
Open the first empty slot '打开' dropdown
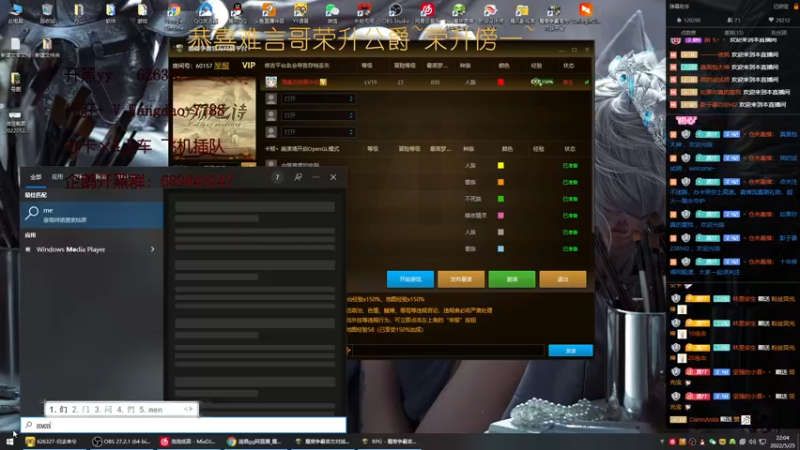pyautogui.click(x=318, y=98)
